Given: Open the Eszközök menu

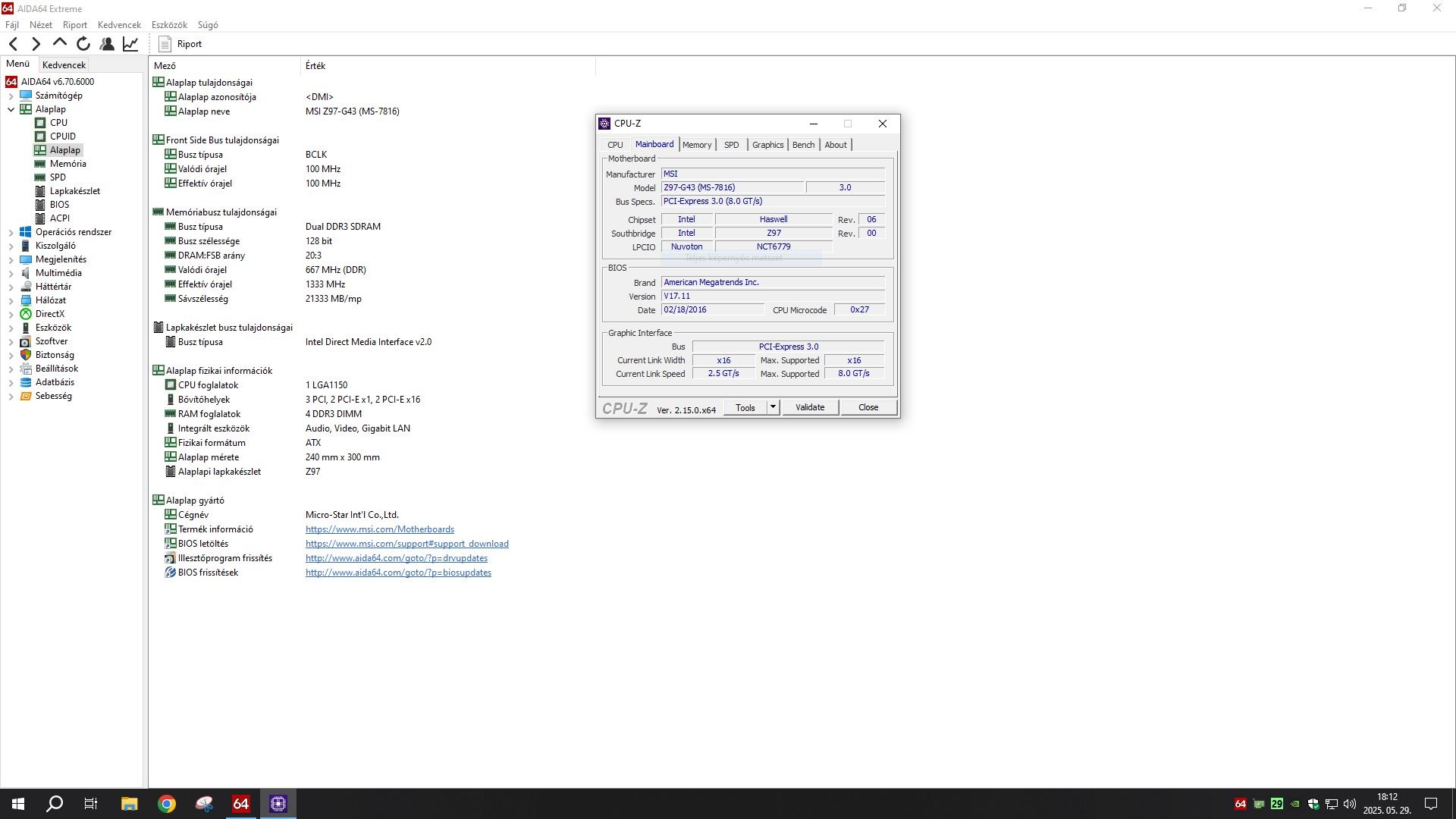Looking at the screenshot, I should [x=169, y=25].
